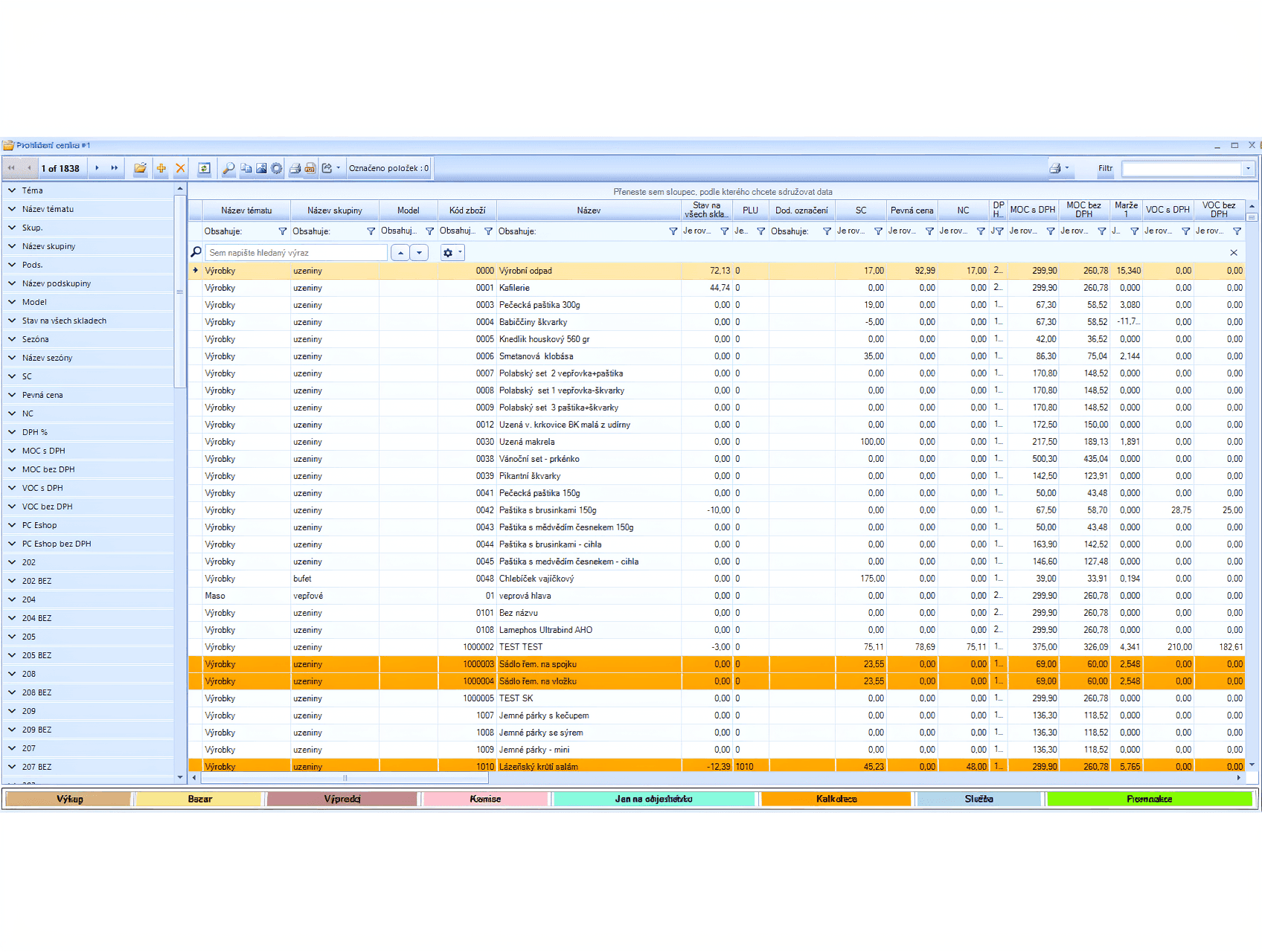Image resolution: width=1262 pixels, height=952 pixels.
Task: Open the picture icon in toolbar
Action: [x=261, y=168]
